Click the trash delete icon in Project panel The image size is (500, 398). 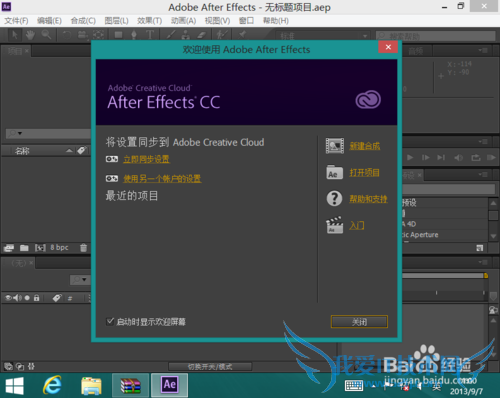(x=84, y=248)
